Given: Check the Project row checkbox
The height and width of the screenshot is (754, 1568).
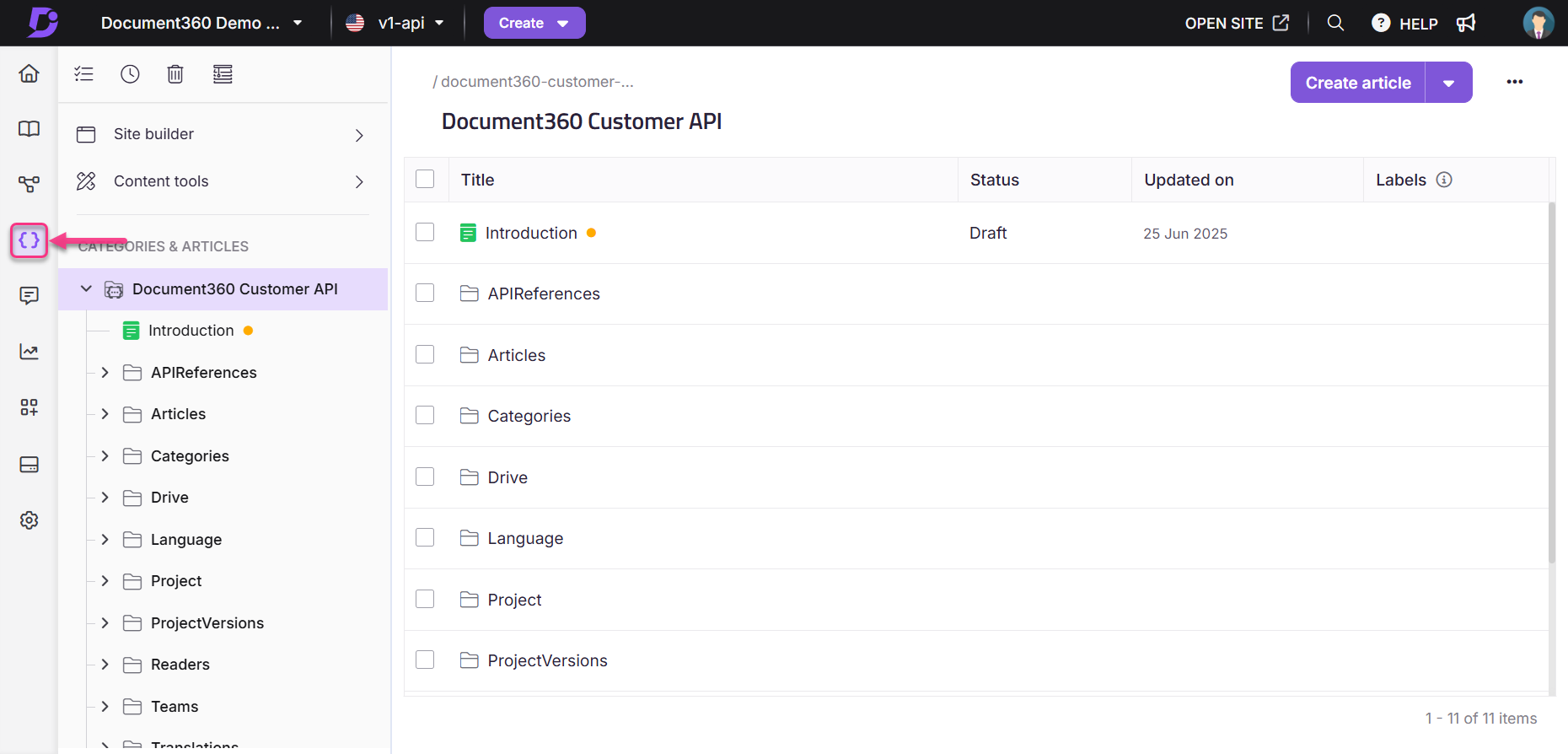Looking at the screenshot, I should pos(425,599).
